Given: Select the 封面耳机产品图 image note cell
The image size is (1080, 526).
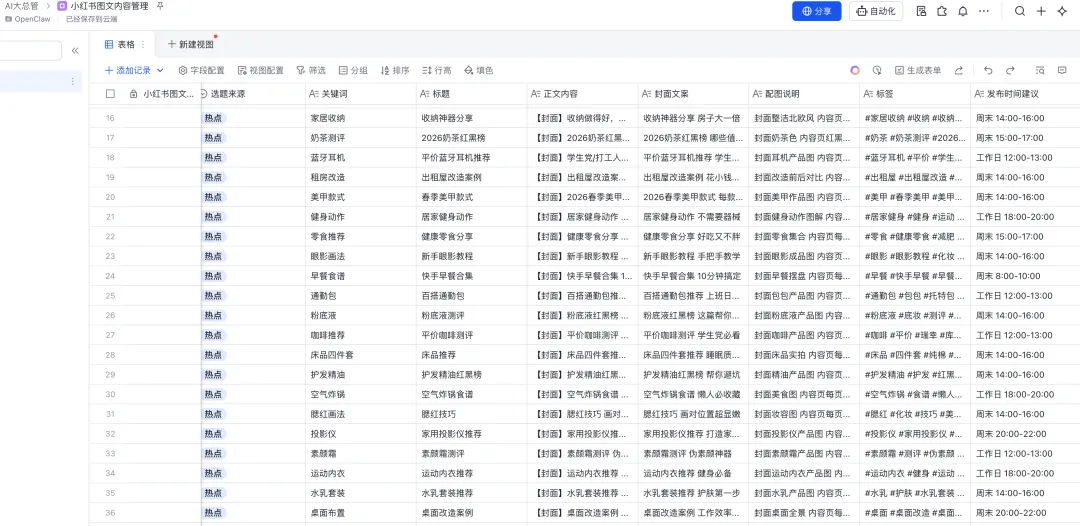Looking at the screenshot, I should point(804,158).
